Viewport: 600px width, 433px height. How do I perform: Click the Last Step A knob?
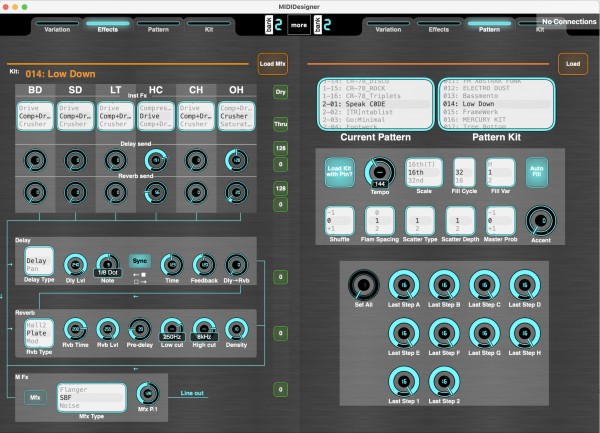click(404, 285)
